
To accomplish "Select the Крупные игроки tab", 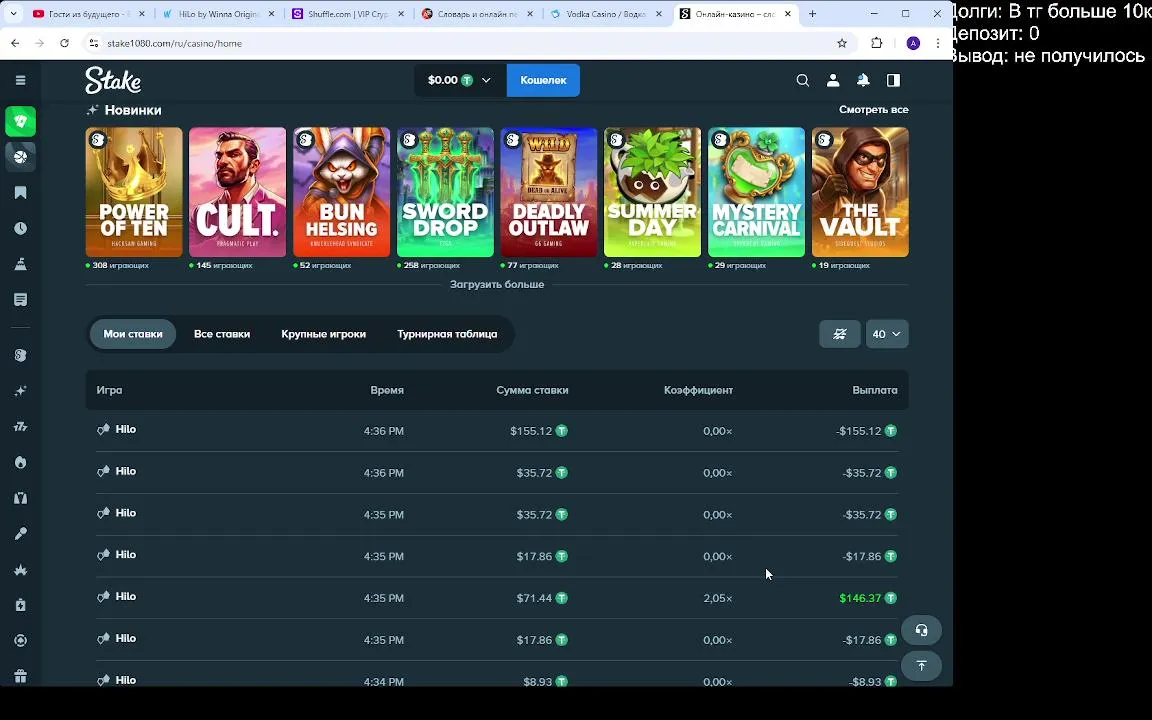I will (323, 334).
